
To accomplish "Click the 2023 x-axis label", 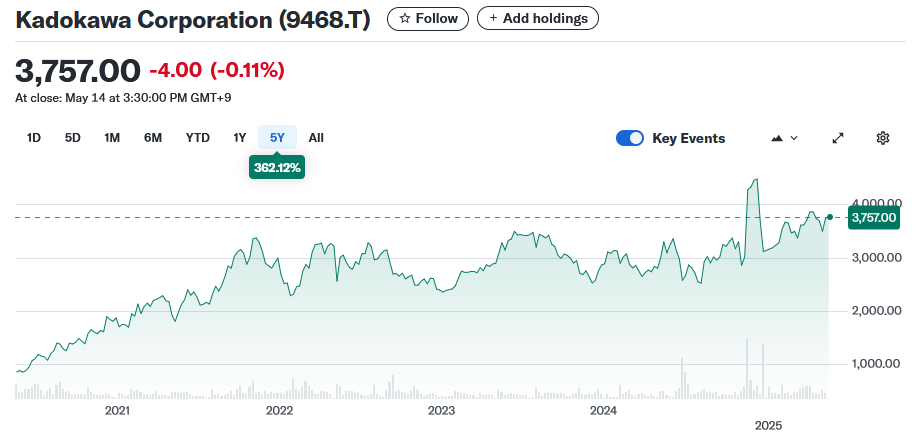I will (x=441, y=411).
